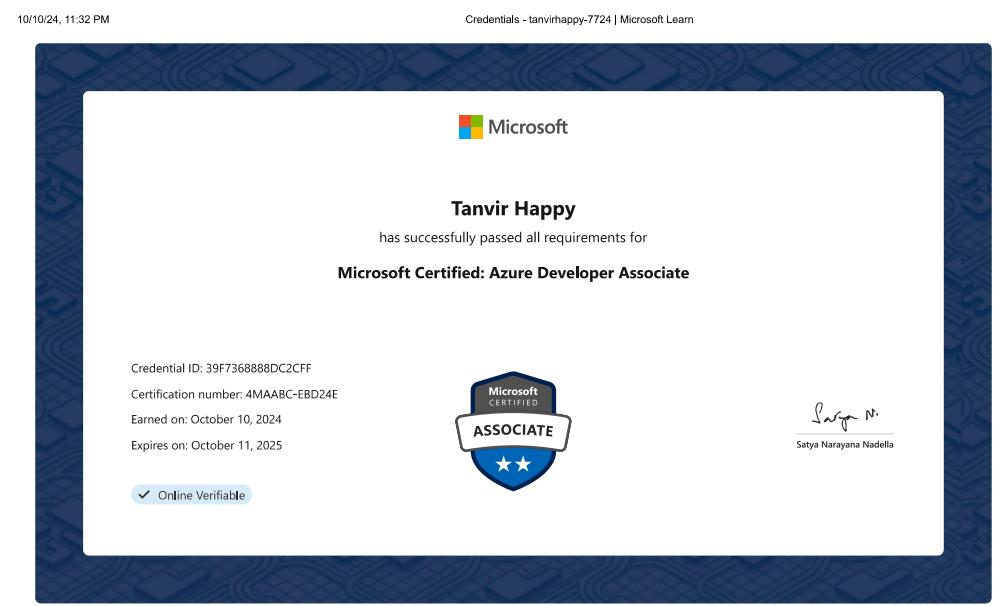Click the Microsoft wordmark beside the logo
Viewport: 1001px width, 606px height.
pyautogui.click(x=528, y=127)
